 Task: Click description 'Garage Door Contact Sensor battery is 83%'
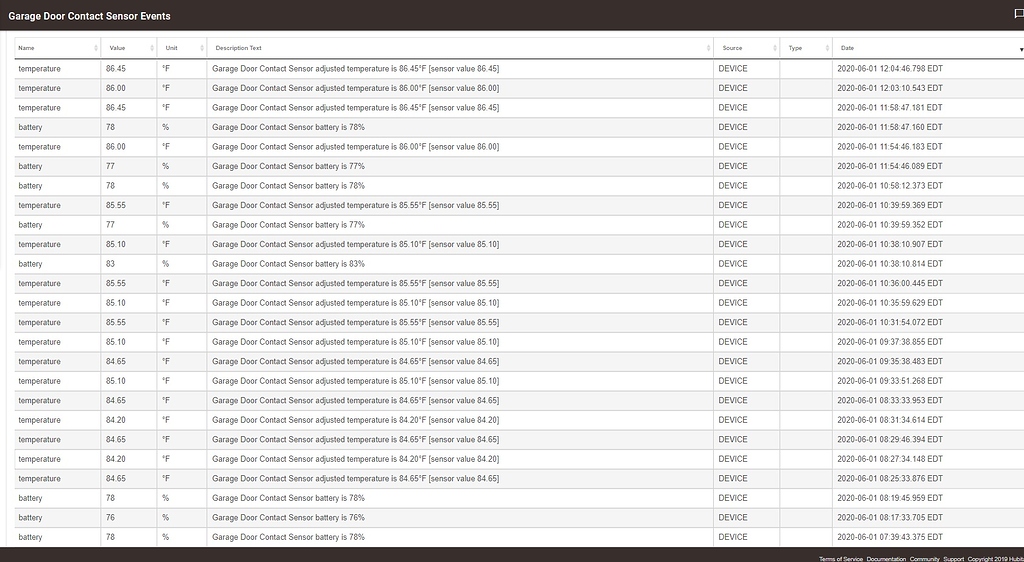pos(288,264)
